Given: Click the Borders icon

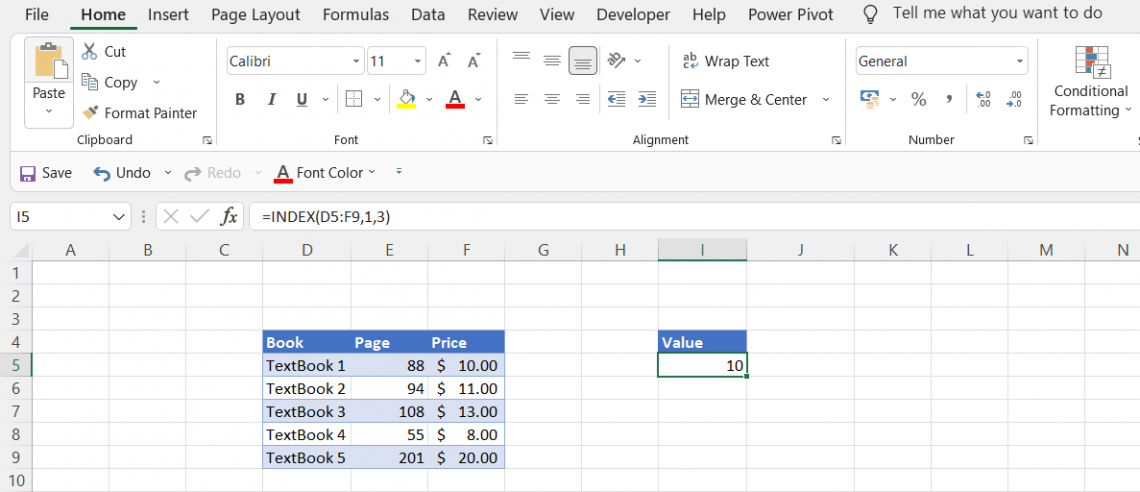Looking at the screenshot, I should [x=353, y=99].
